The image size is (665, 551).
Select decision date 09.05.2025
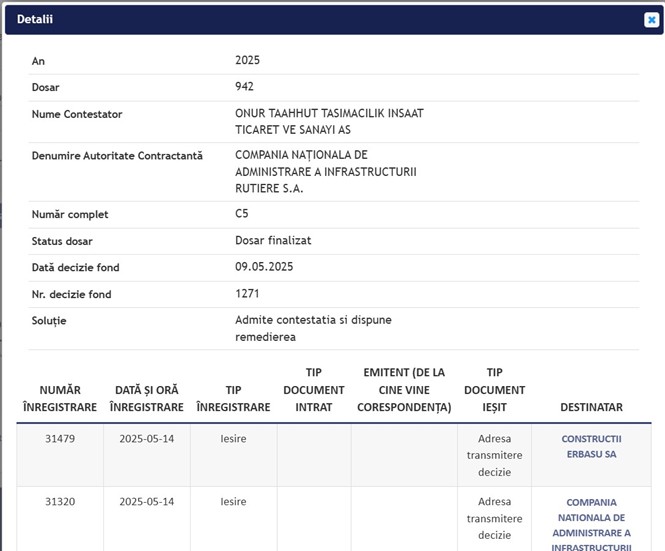pos(264,267)
